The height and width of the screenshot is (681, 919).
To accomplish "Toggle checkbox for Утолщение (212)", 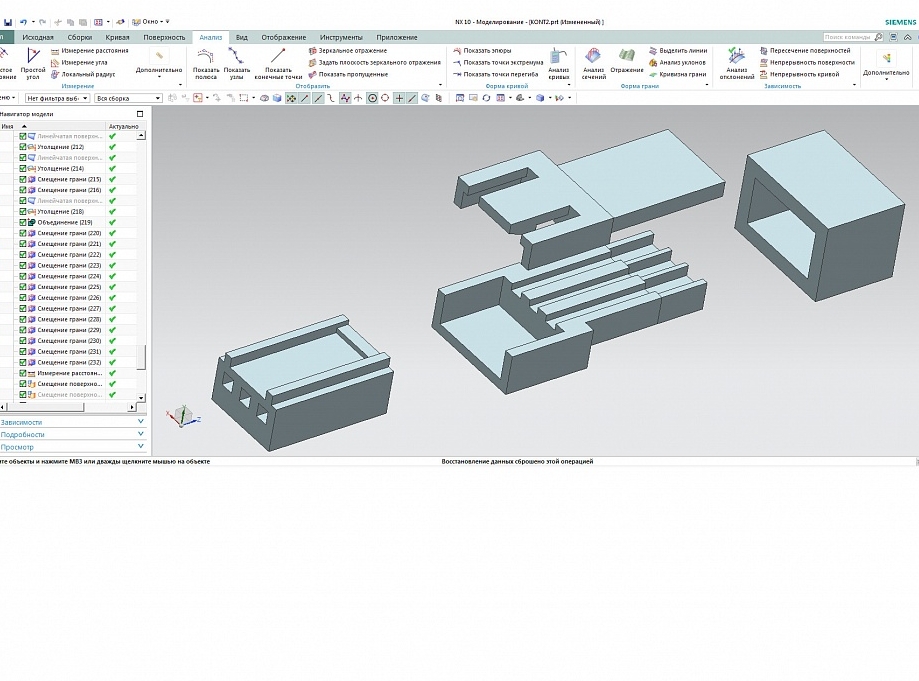I will click(23, 147).
